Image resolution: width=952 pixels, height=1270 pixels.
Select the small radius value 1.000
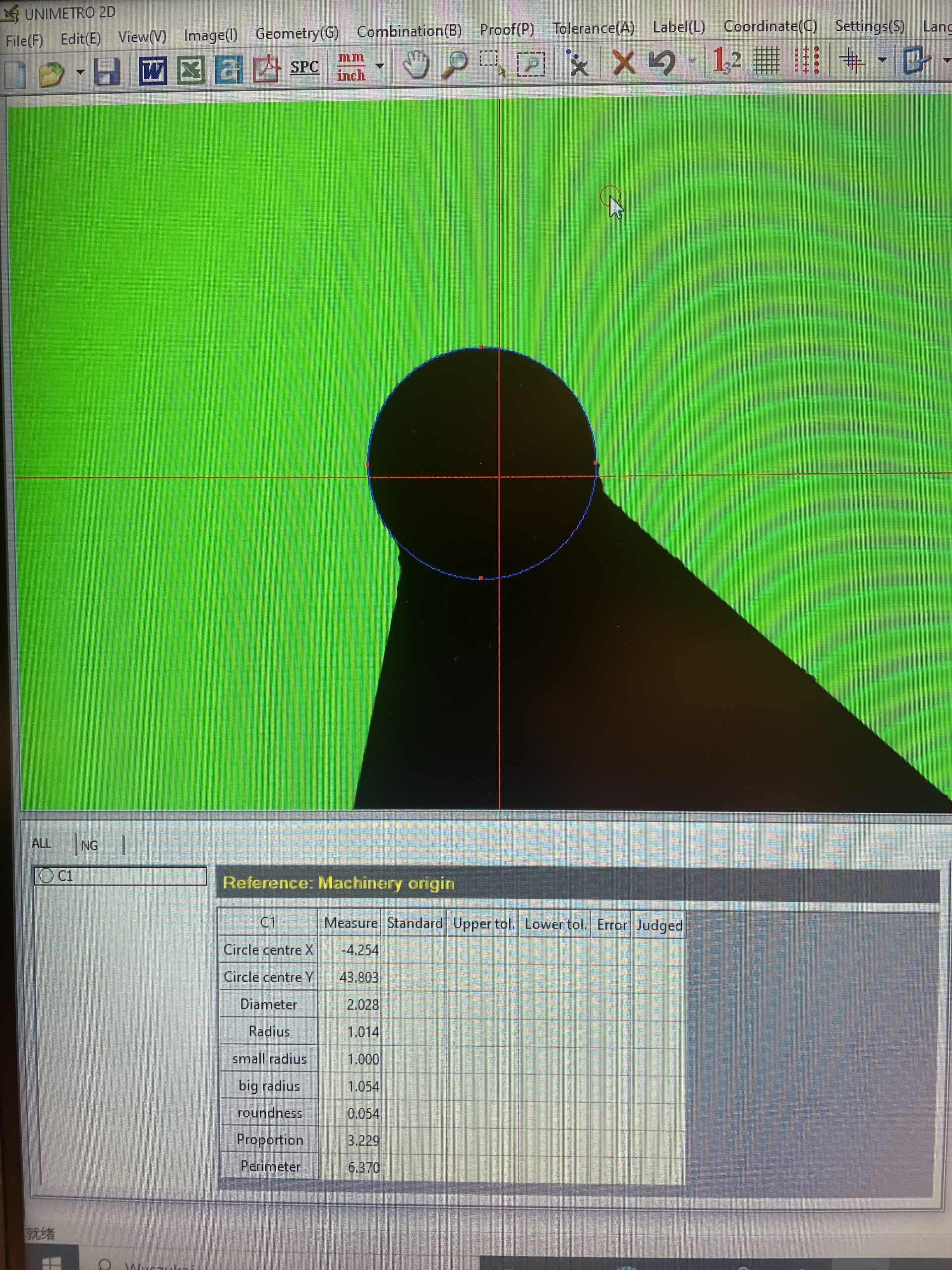pos(350,1059)
